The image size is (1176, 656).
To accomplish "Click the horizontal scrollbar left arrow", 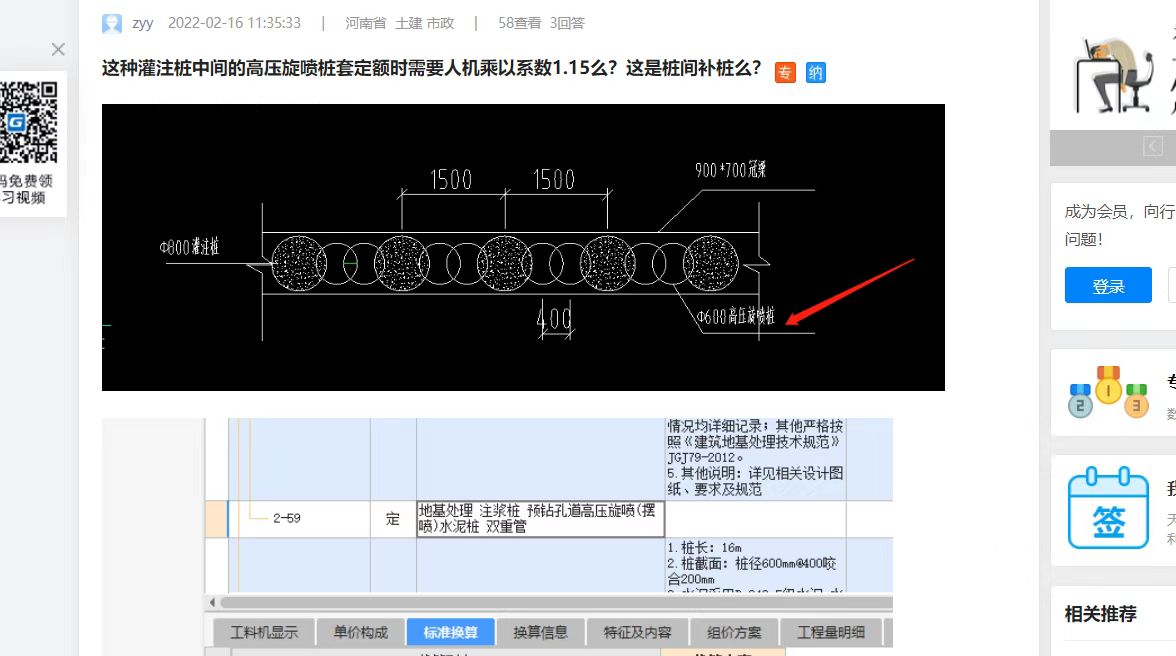I will pyautogui.click(x=212, y=602).
